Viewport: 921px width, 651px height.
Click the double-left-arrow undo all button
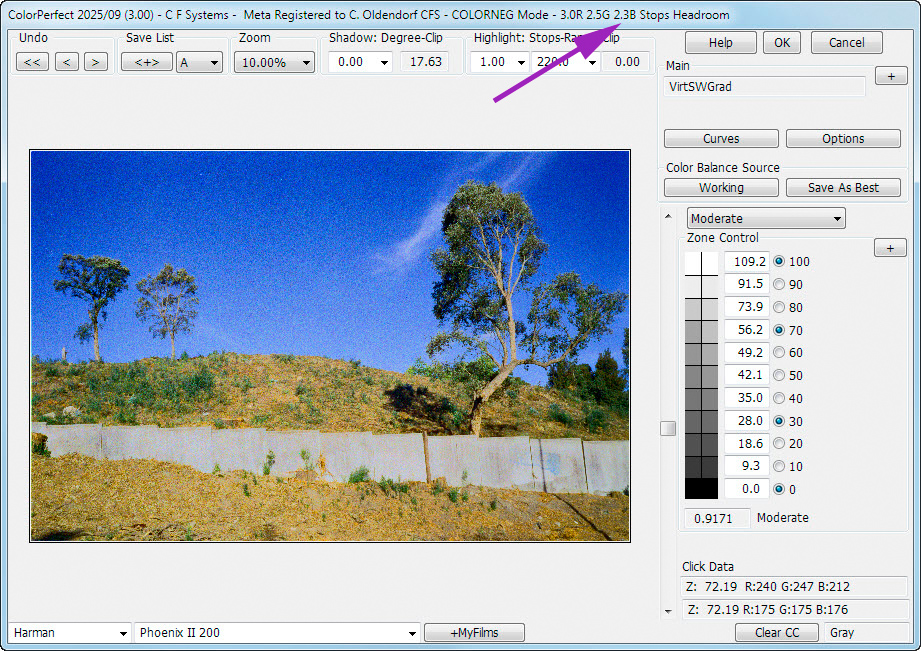(32, 62)
